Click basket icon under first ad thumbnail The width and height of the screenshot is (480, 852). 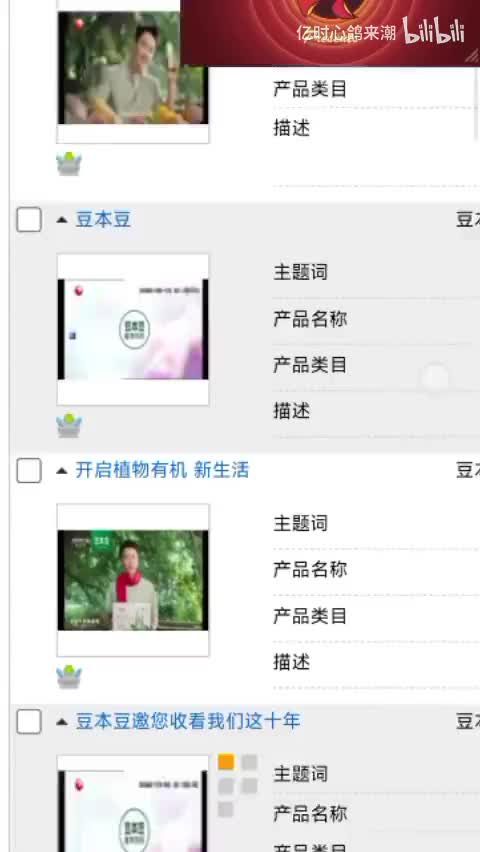point(69,164)
